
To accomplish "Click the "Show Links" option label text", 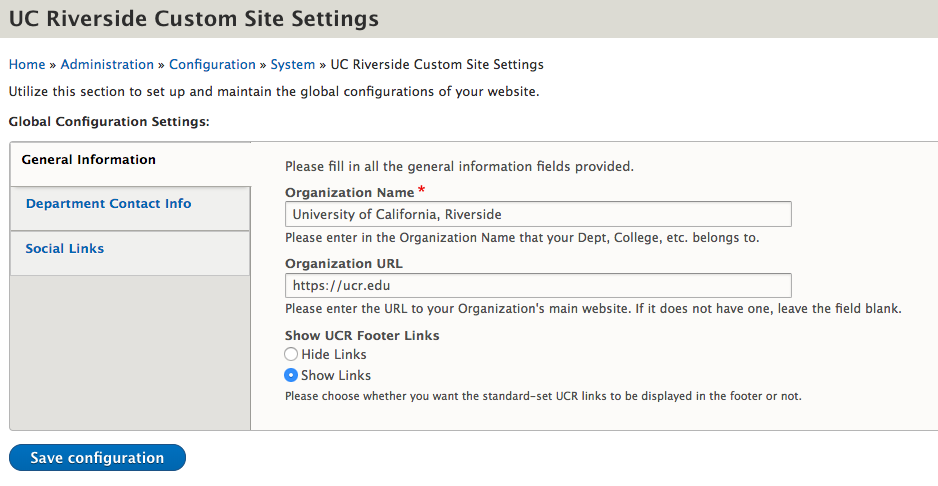I will click(x=336, y=376).
